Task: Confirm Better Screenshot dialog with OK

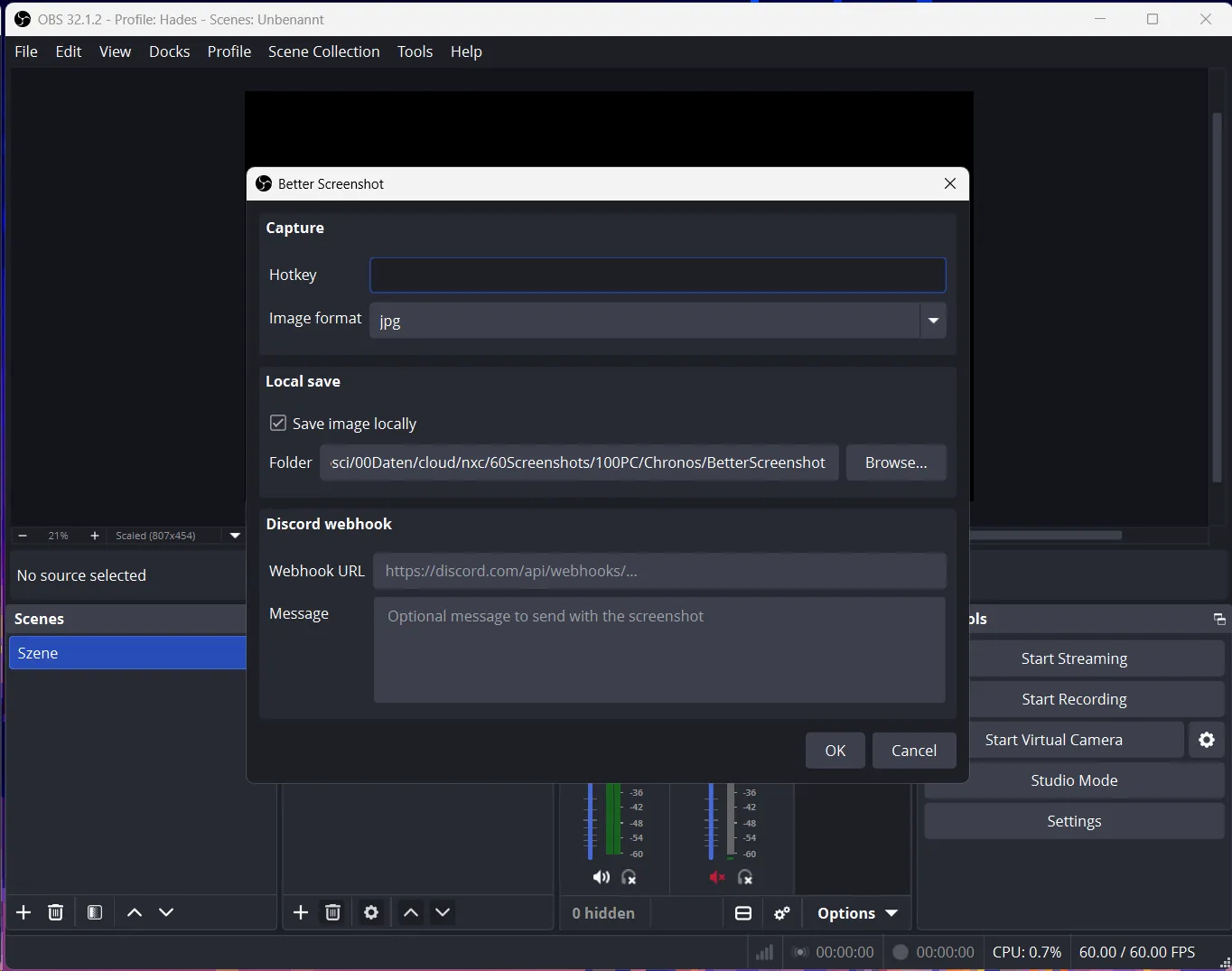Action: 835,751
